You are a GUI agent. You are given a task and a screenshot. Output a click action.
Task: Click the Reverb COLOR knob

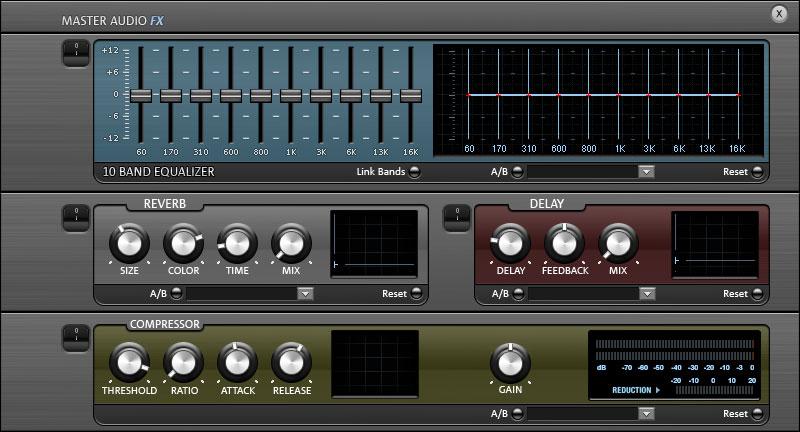[183, 244]
